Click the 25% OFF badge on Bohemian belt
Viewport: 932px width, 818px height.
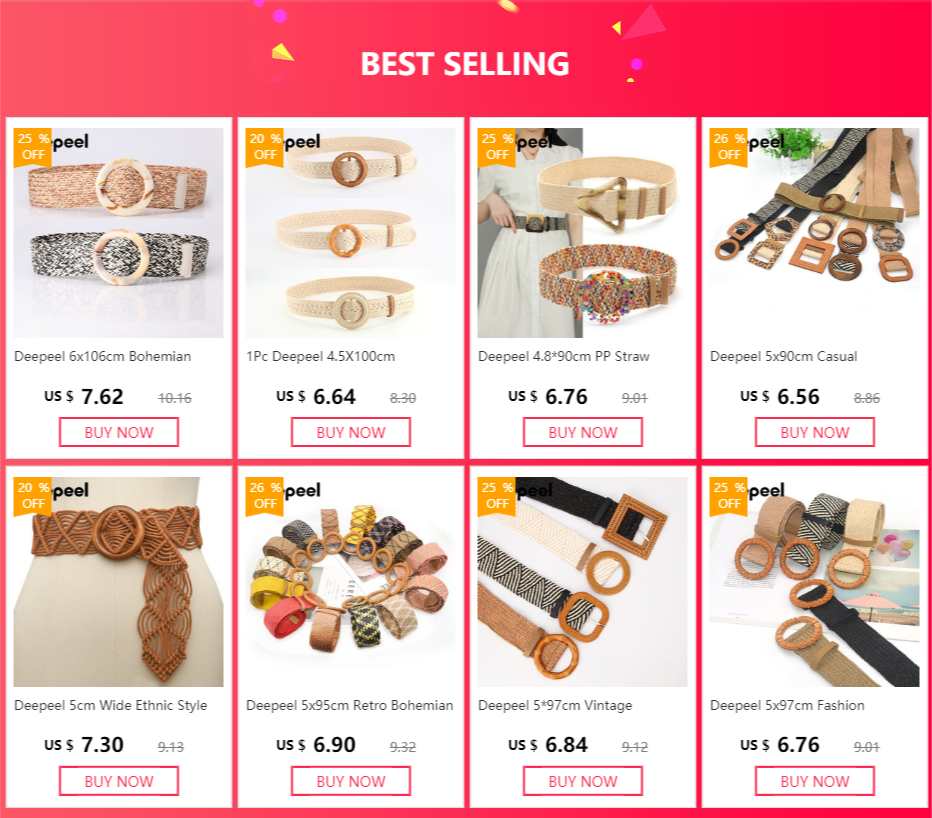pos(32,147)
